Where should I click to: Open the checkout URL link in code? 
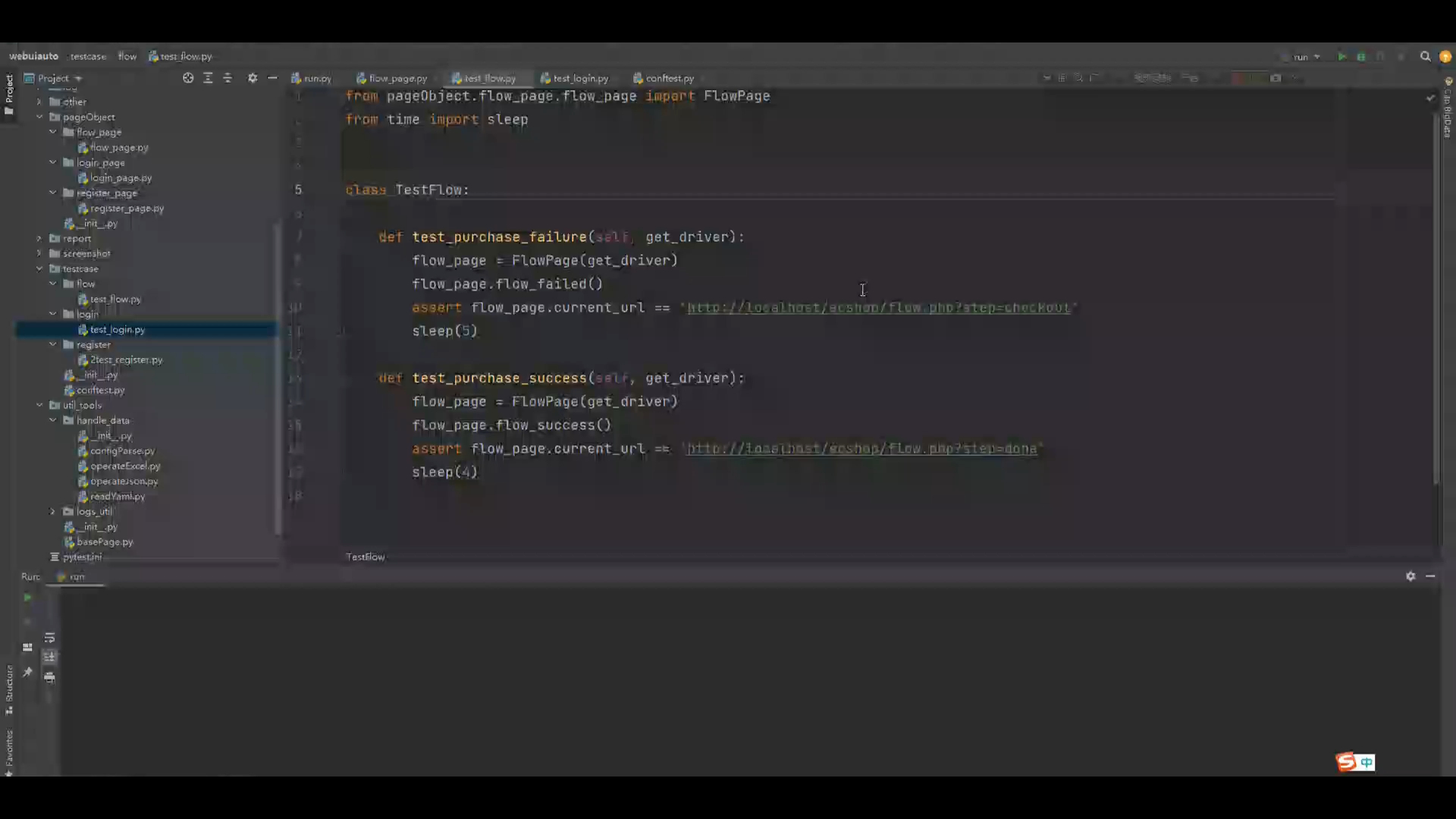point(878,308)
